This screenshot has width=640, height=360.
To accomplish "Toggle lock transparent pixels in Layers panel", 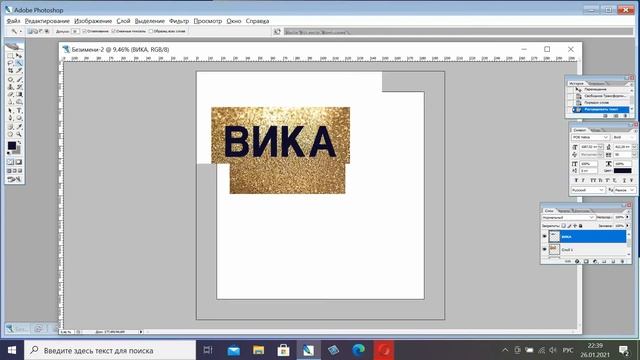I will [564, 226].
